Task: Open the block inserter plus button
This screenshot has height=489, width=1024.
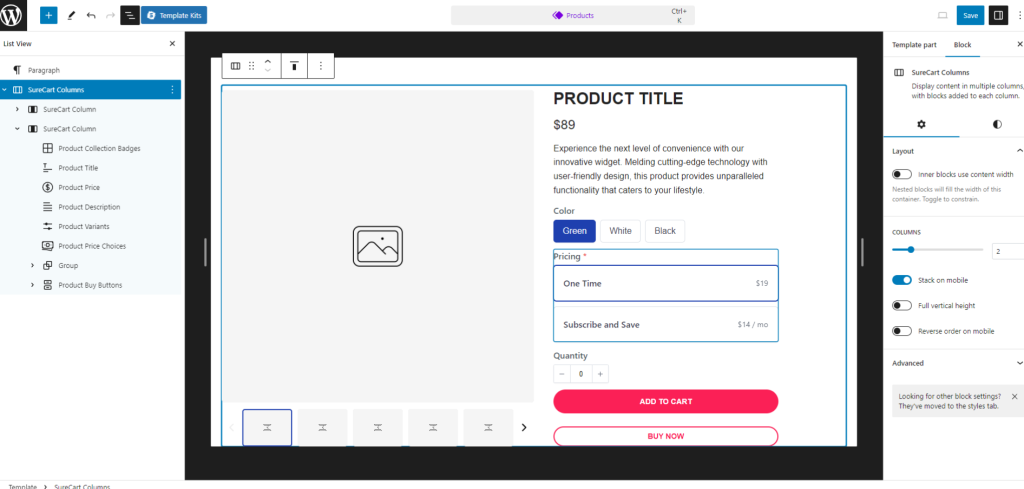Action: [x=48, y=15]
